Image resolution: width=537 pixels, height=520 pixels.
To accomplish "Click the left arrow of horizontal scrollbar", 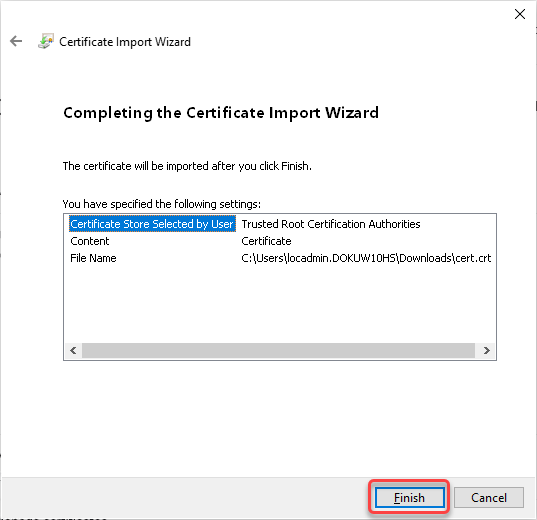I will coord(73,350).
